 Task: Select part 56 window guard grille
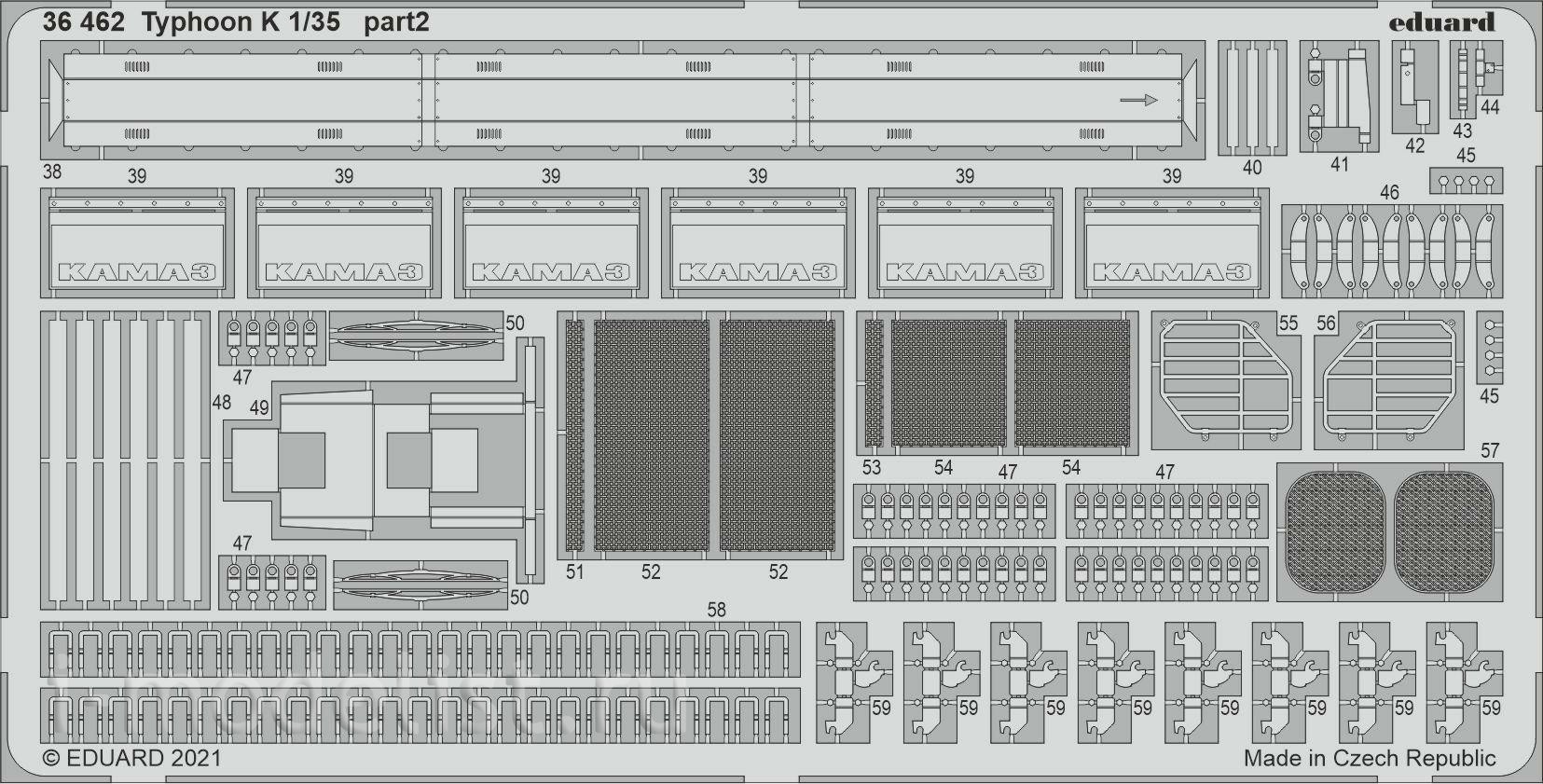tap(1389, 380)
